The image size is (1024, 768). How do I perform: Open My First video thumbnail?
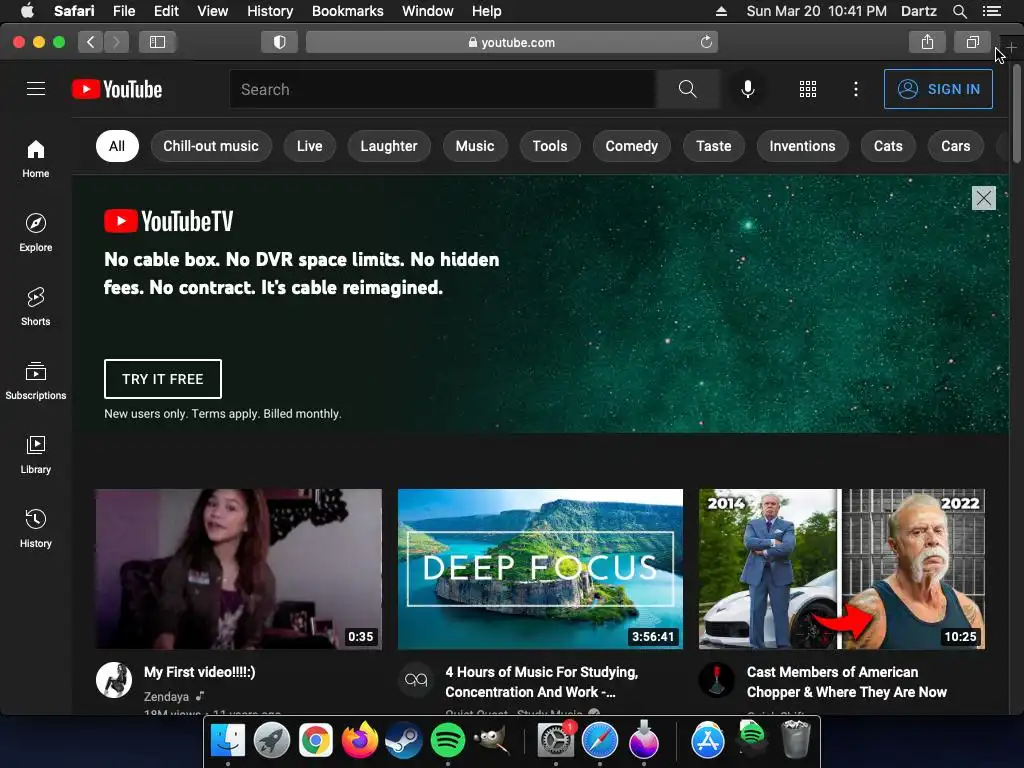[238, 569]
